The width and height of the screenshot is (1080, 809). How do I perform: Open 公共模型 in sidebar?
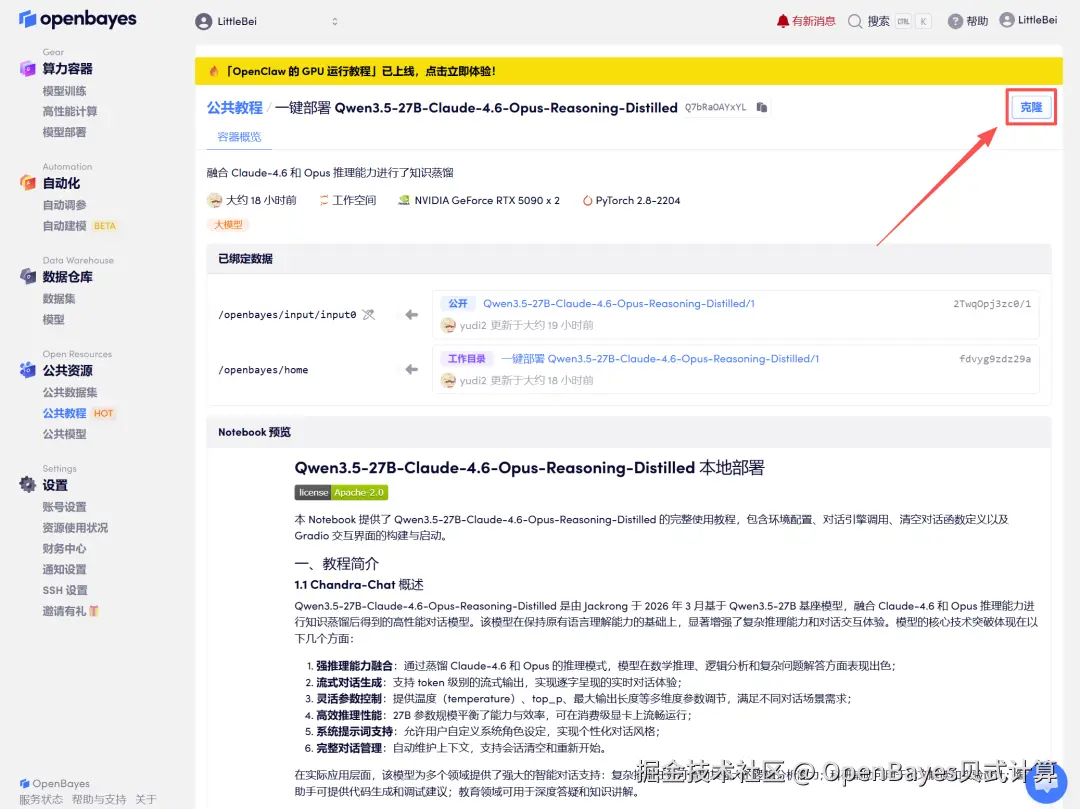(x=64, y=434)
